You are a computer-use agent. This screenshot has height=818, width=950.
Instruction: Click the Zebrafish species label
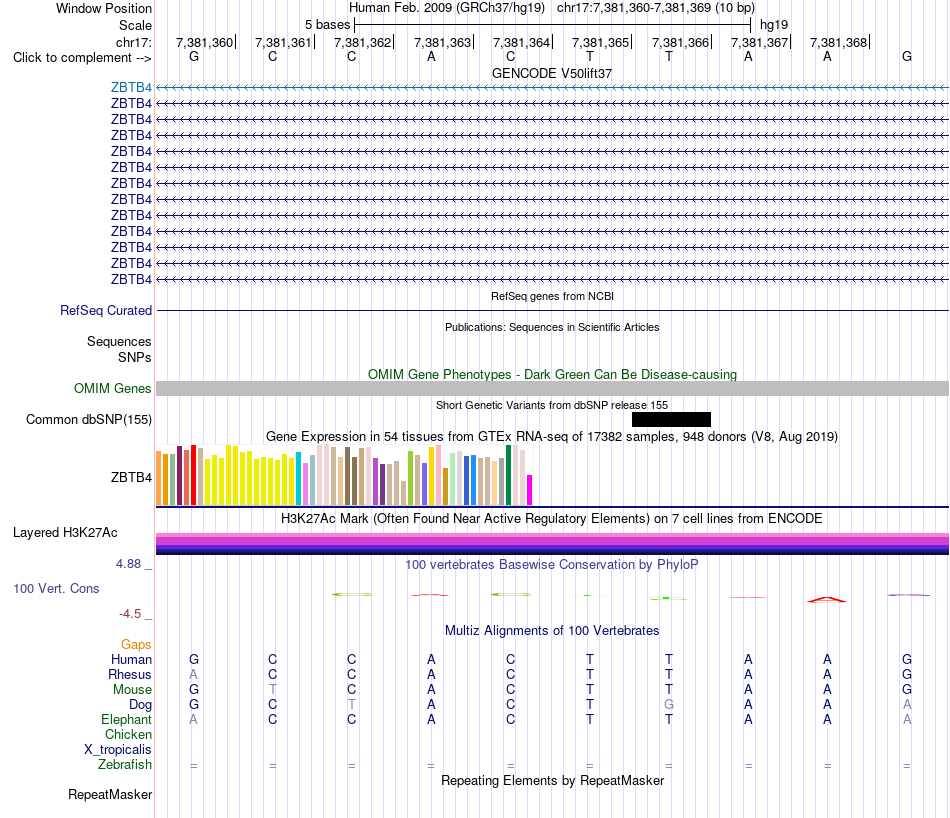(125, 765)
